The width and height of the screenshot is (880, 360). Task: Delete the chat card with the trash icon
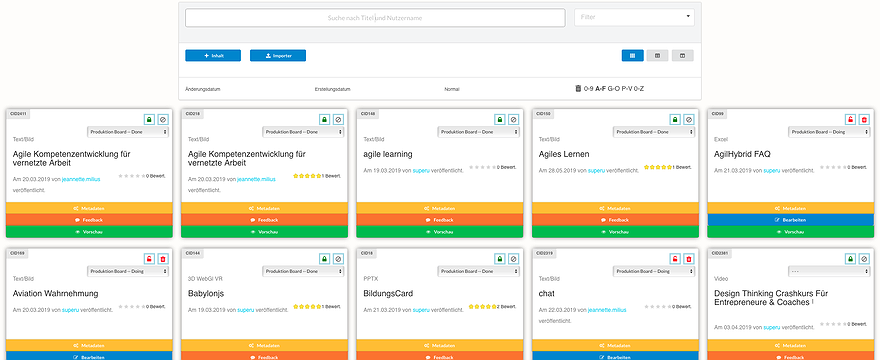[x=689, y=259]
